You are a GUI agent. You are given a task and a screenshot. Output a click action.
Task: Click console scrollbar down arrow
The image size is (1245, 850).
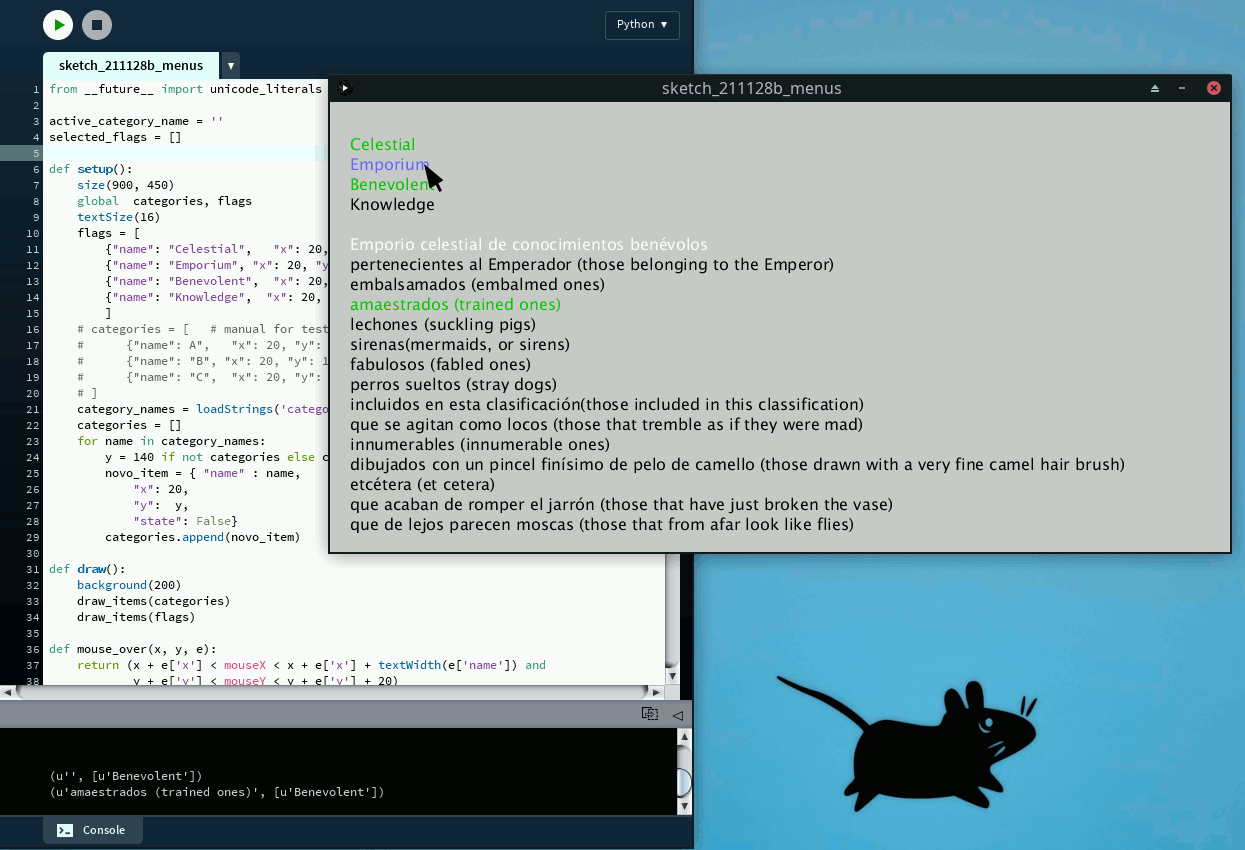(684, 806)
